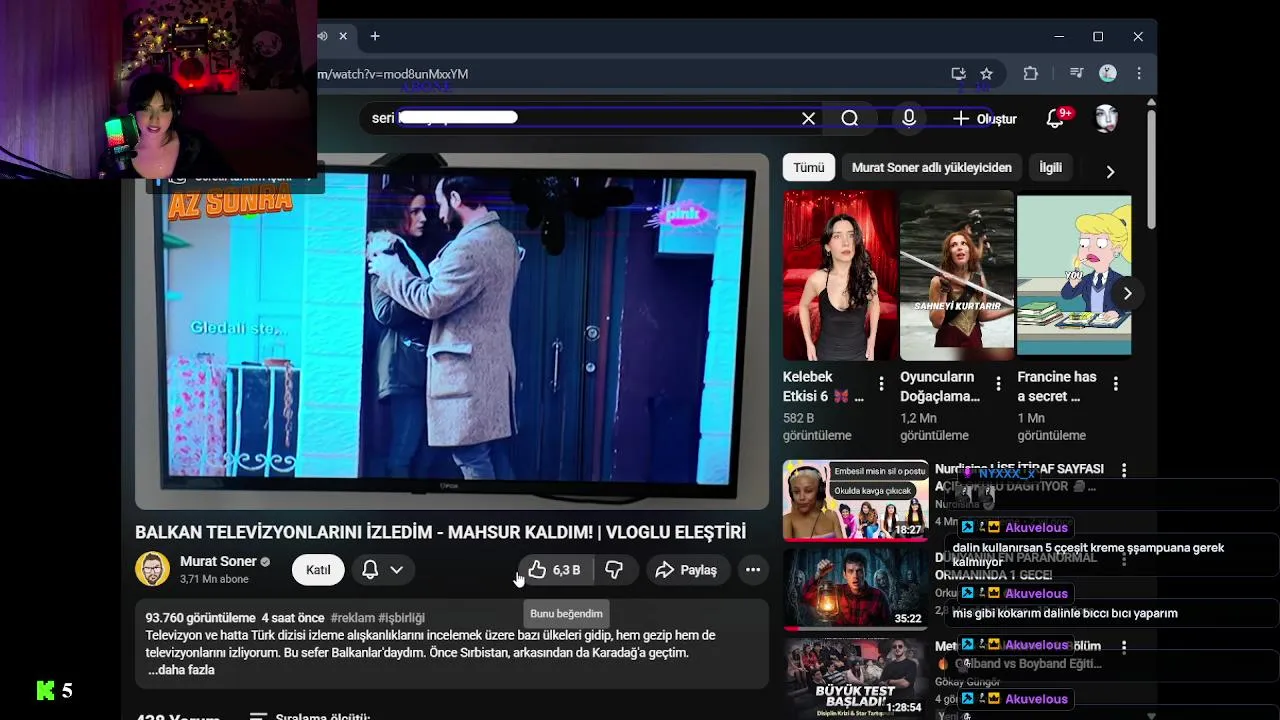Click the video player area
The height and width of the screenshot is (720, 1280).
tap(452, 330)
